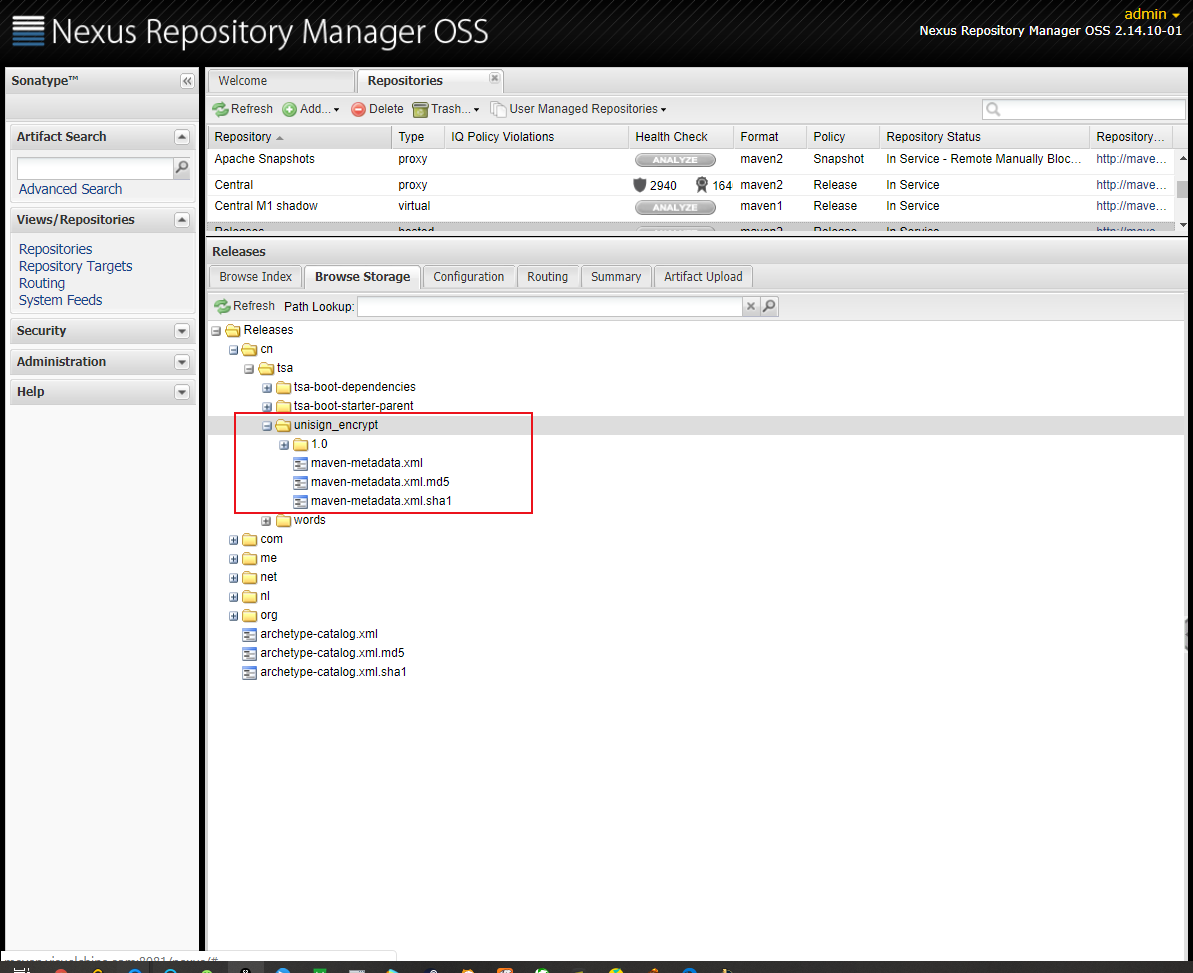Close the Repositories tab
The width and height of the screenshot is (1193, 973).
[495, 78]
